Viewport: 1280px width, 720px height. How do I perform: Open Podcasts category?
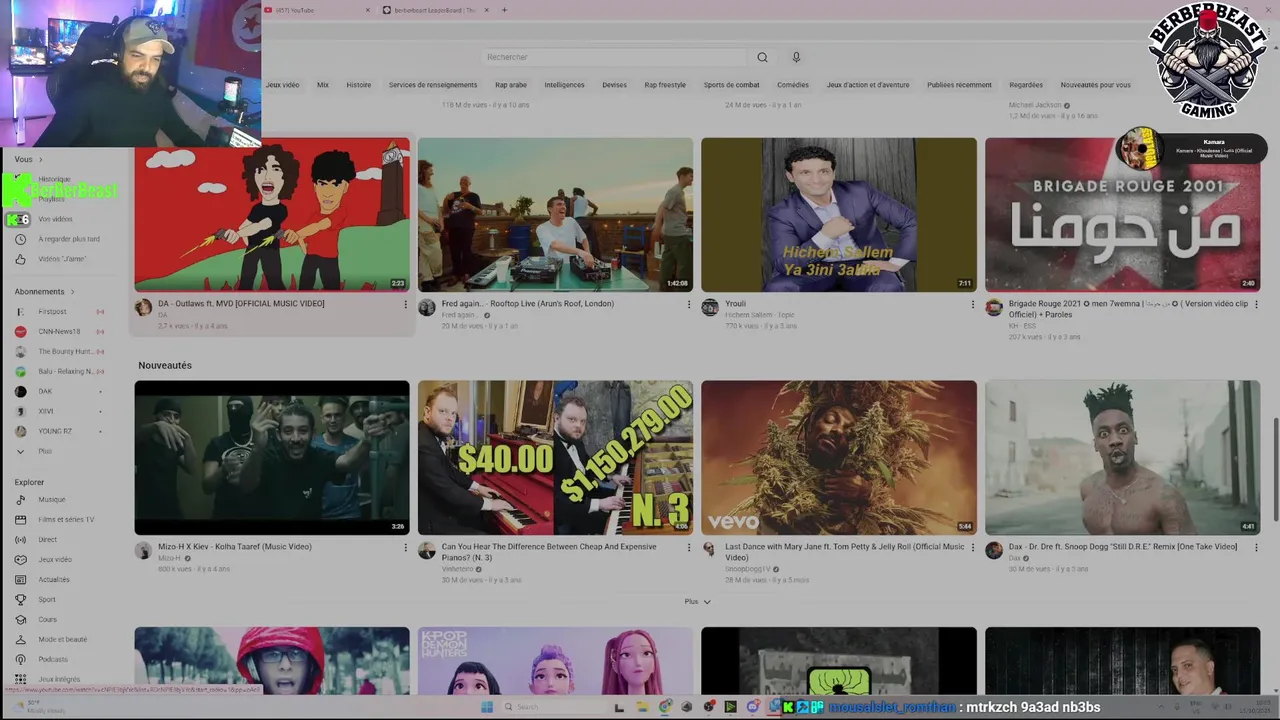tap(53, 659)
